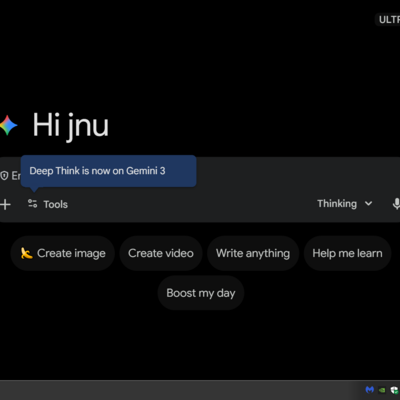The width and height of the screenshot is (400, 400).
Task: Select the Help me learn chip
Action: [x=347, y=253]
